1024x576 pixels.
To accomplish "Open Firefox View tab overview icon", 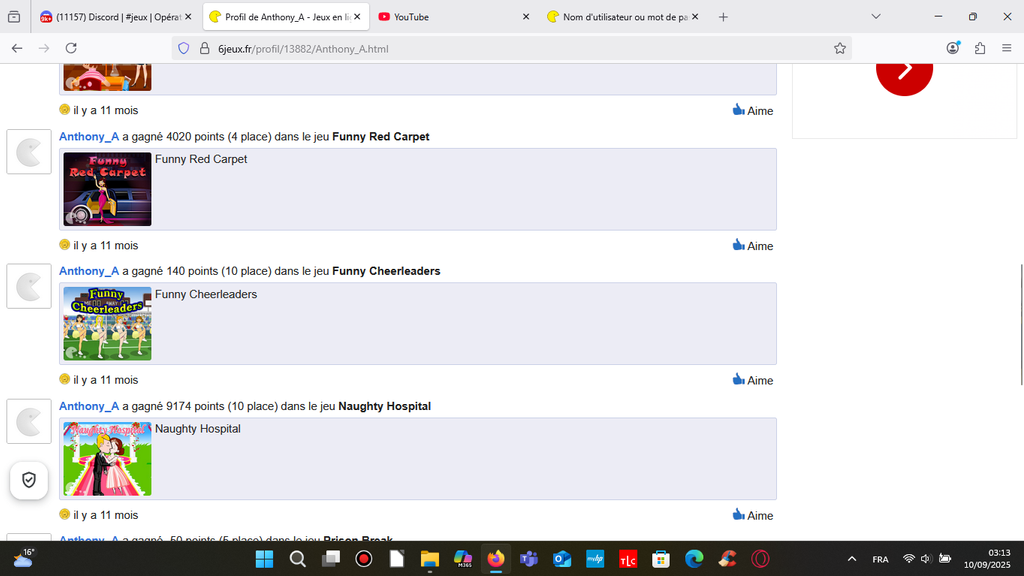I will (14, 17).
